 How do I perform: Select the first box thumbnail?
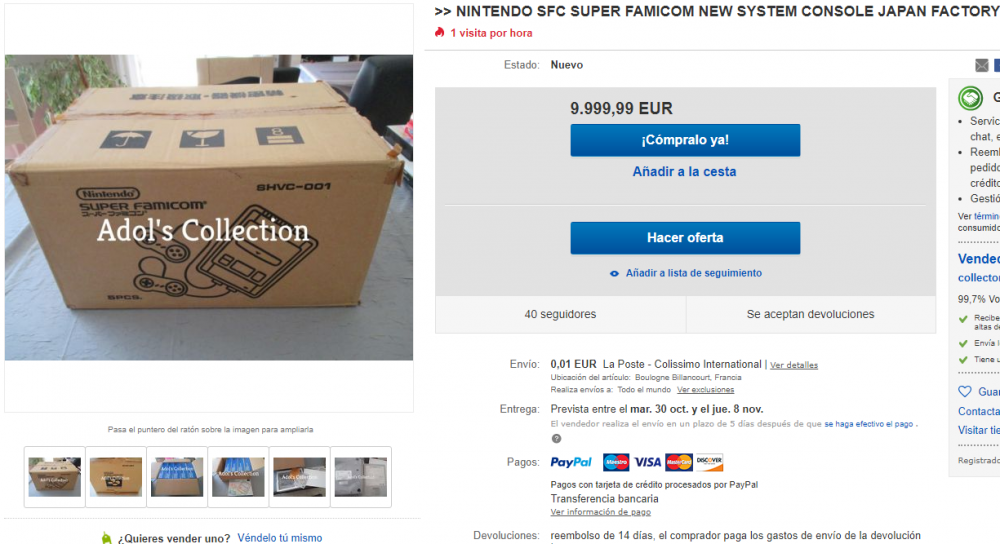tap(55, 477)
